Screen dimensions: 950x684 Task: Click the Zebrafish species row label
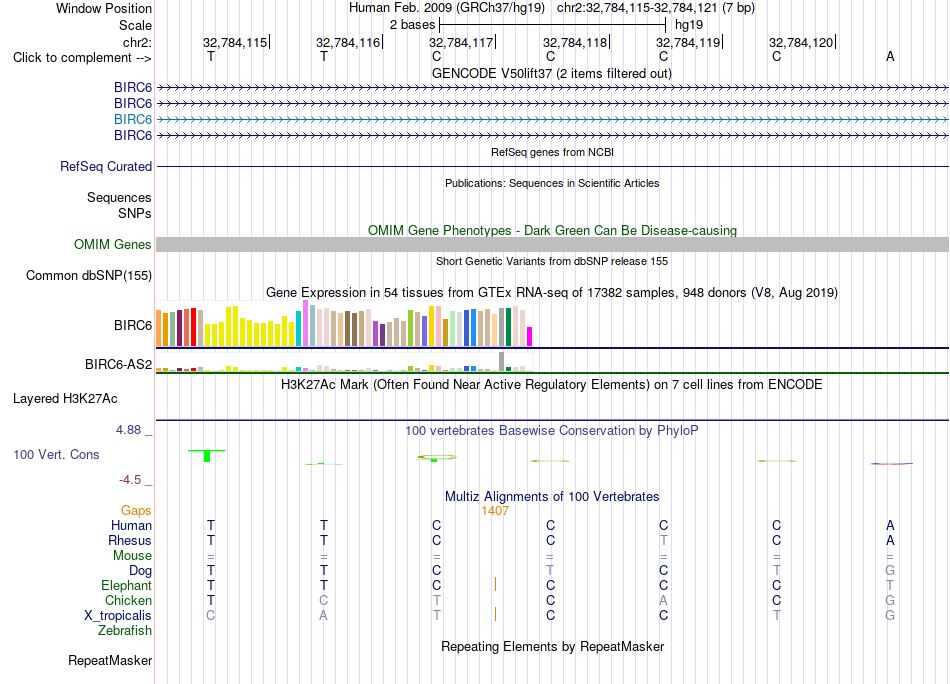[x=125, y=631]
